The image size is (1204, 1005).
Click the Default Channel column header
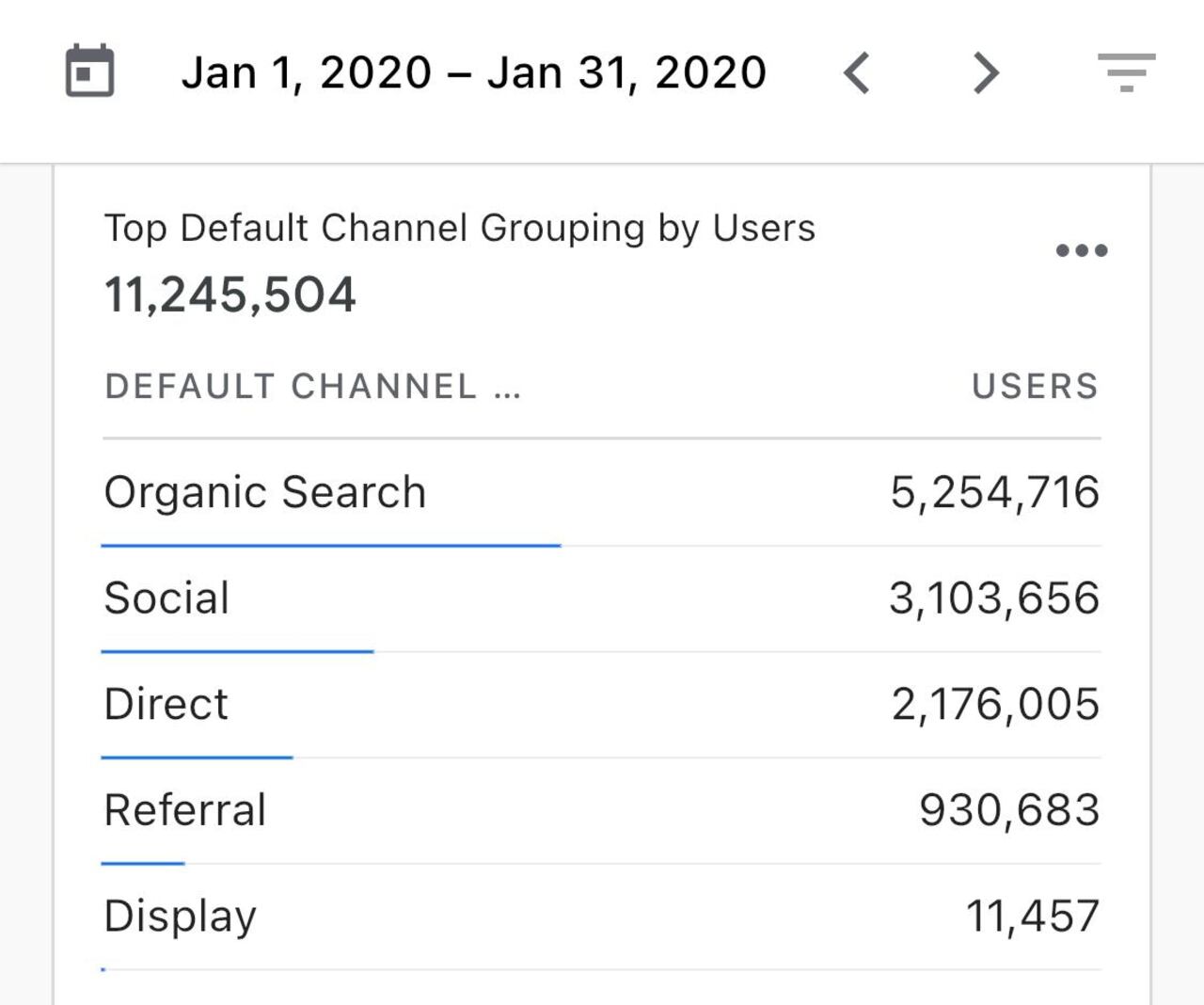311,386
